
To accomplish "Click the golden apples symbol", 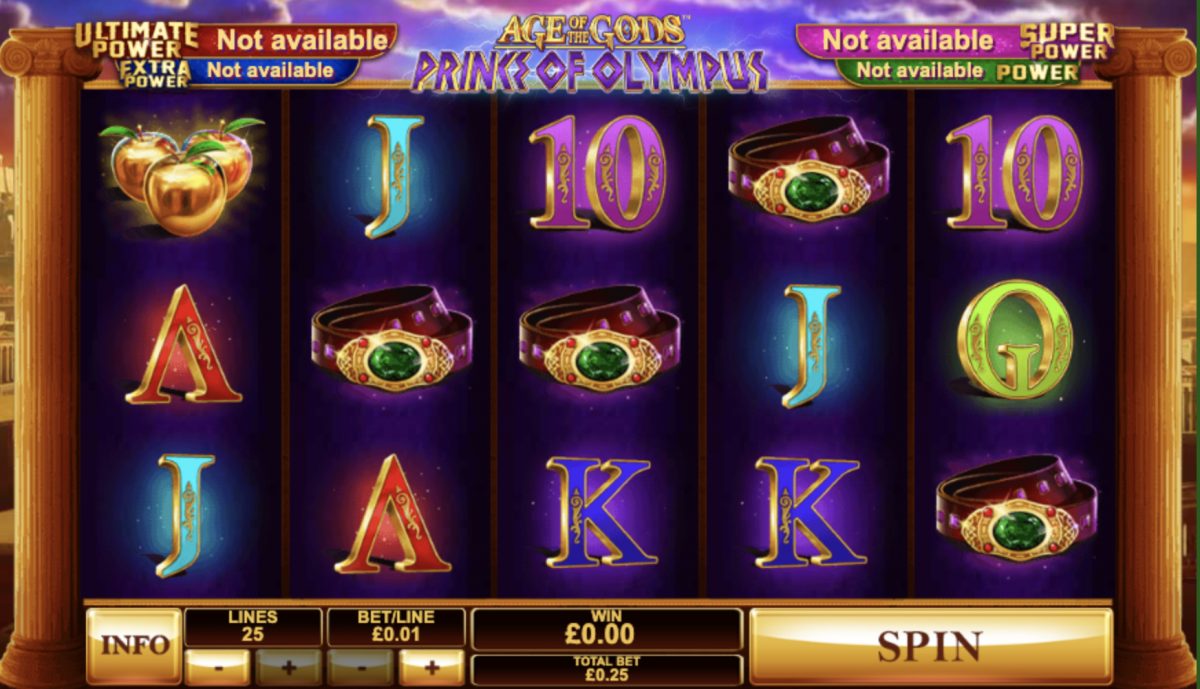I will (x=182, y=174).
